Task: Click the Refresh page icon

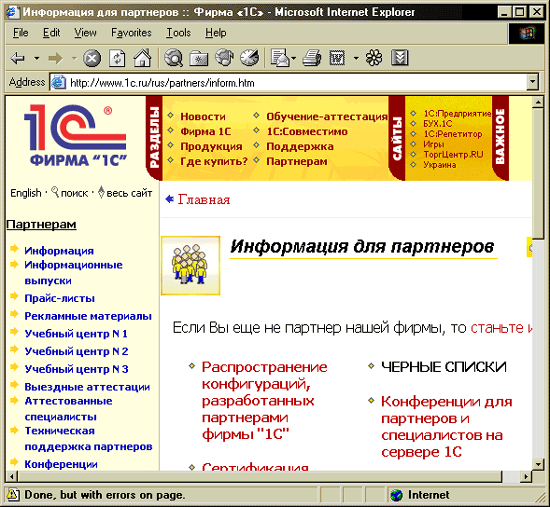Action: [117, 58]
